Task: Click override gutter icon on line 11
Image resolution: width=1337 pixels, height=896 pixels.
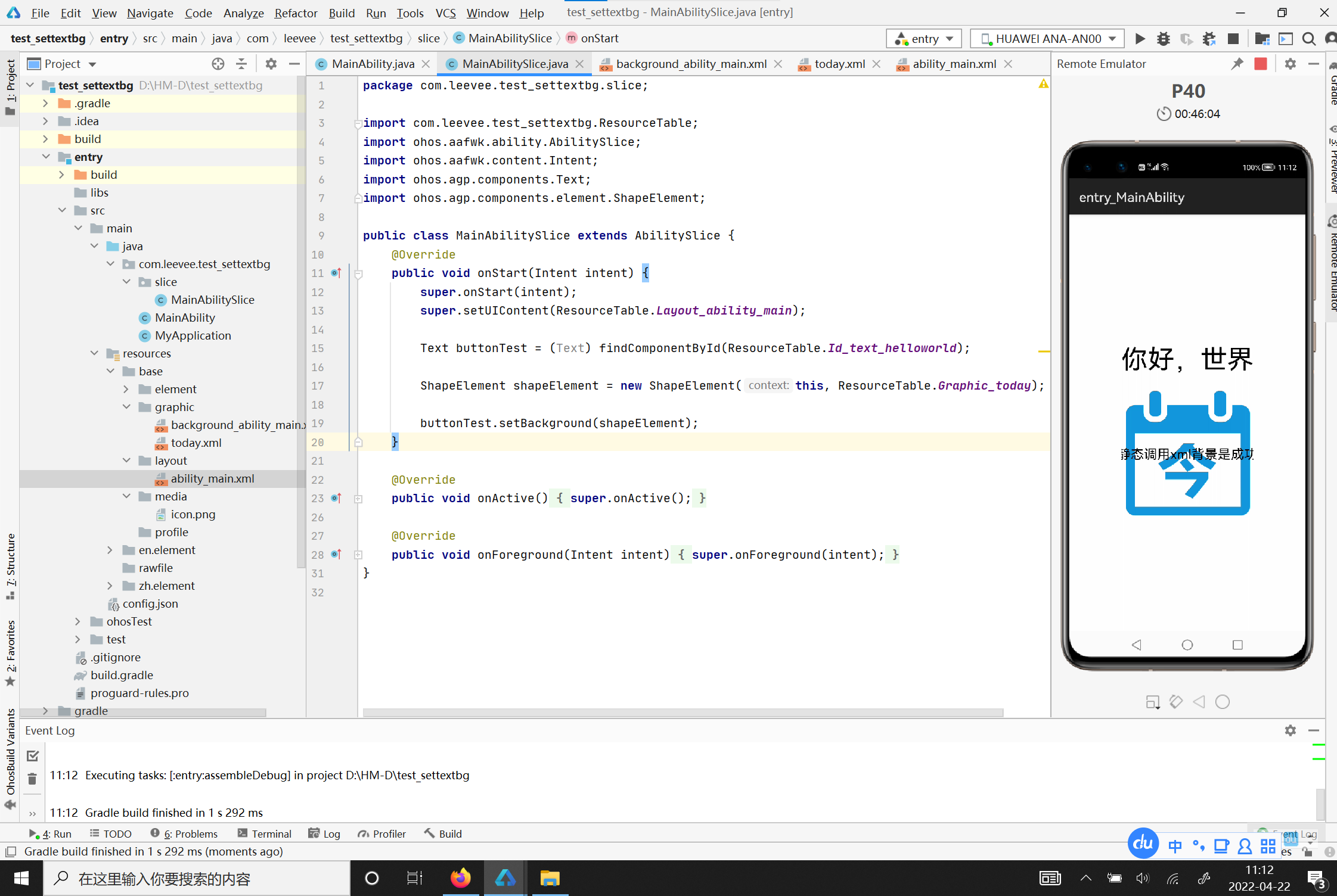Action: coord(336,273)
